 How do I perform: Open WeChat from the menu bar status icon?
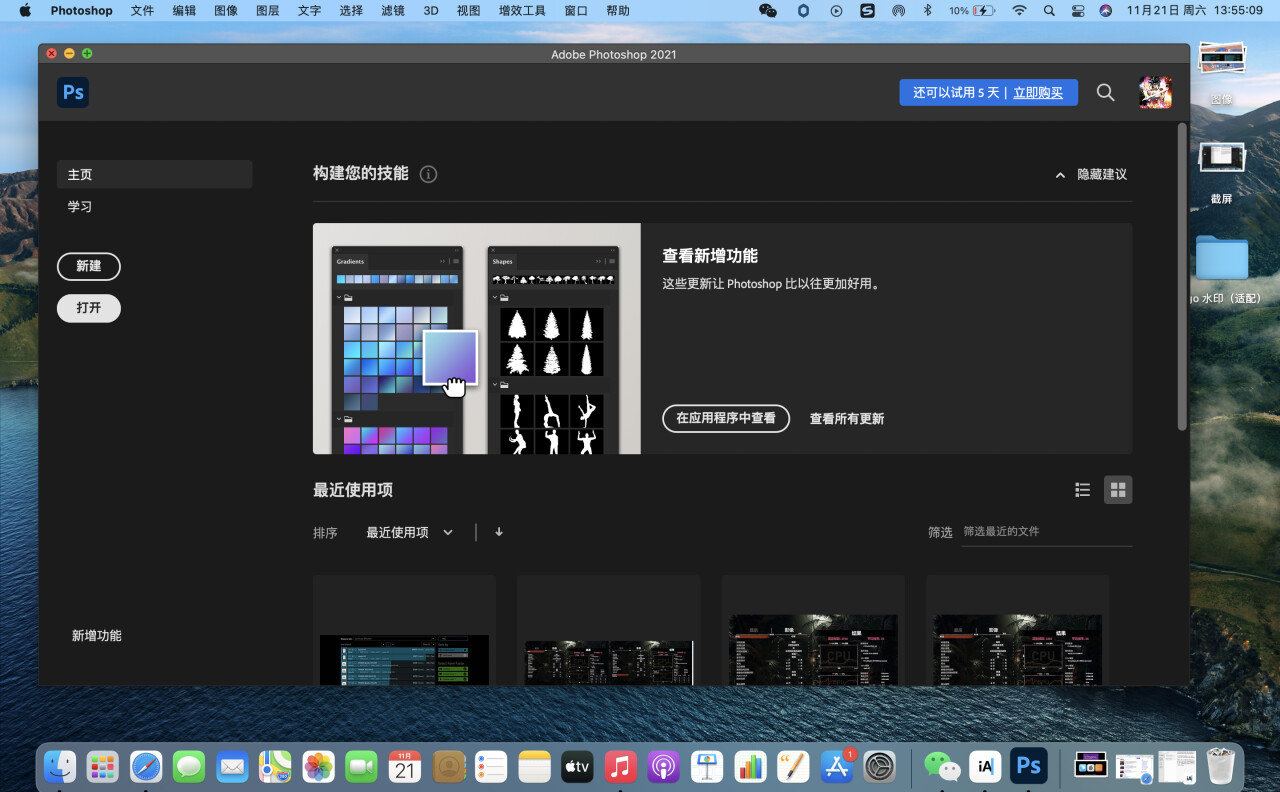point(768,10)
